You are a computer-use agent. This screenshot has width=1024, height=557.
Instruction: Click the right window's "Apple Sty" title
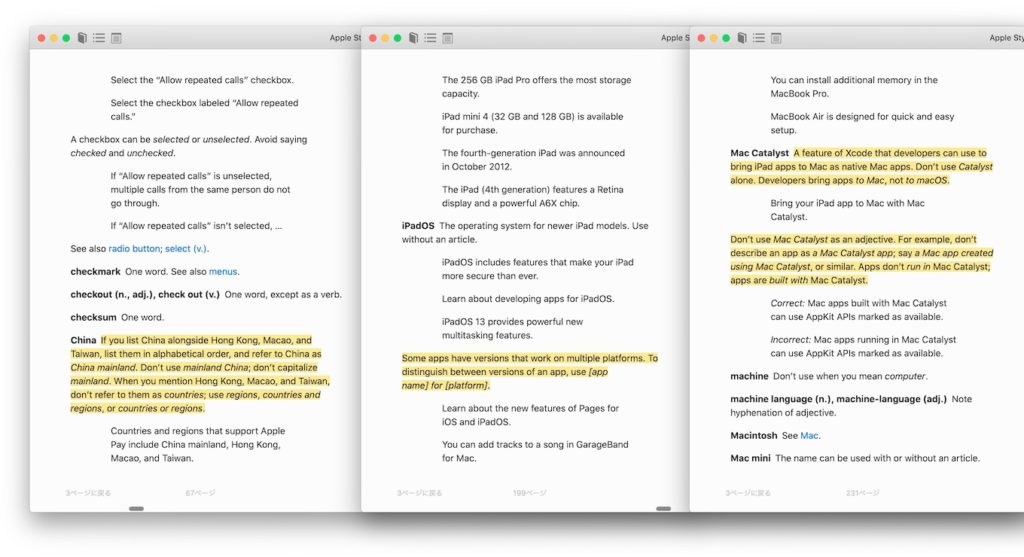pos(1006,38)
